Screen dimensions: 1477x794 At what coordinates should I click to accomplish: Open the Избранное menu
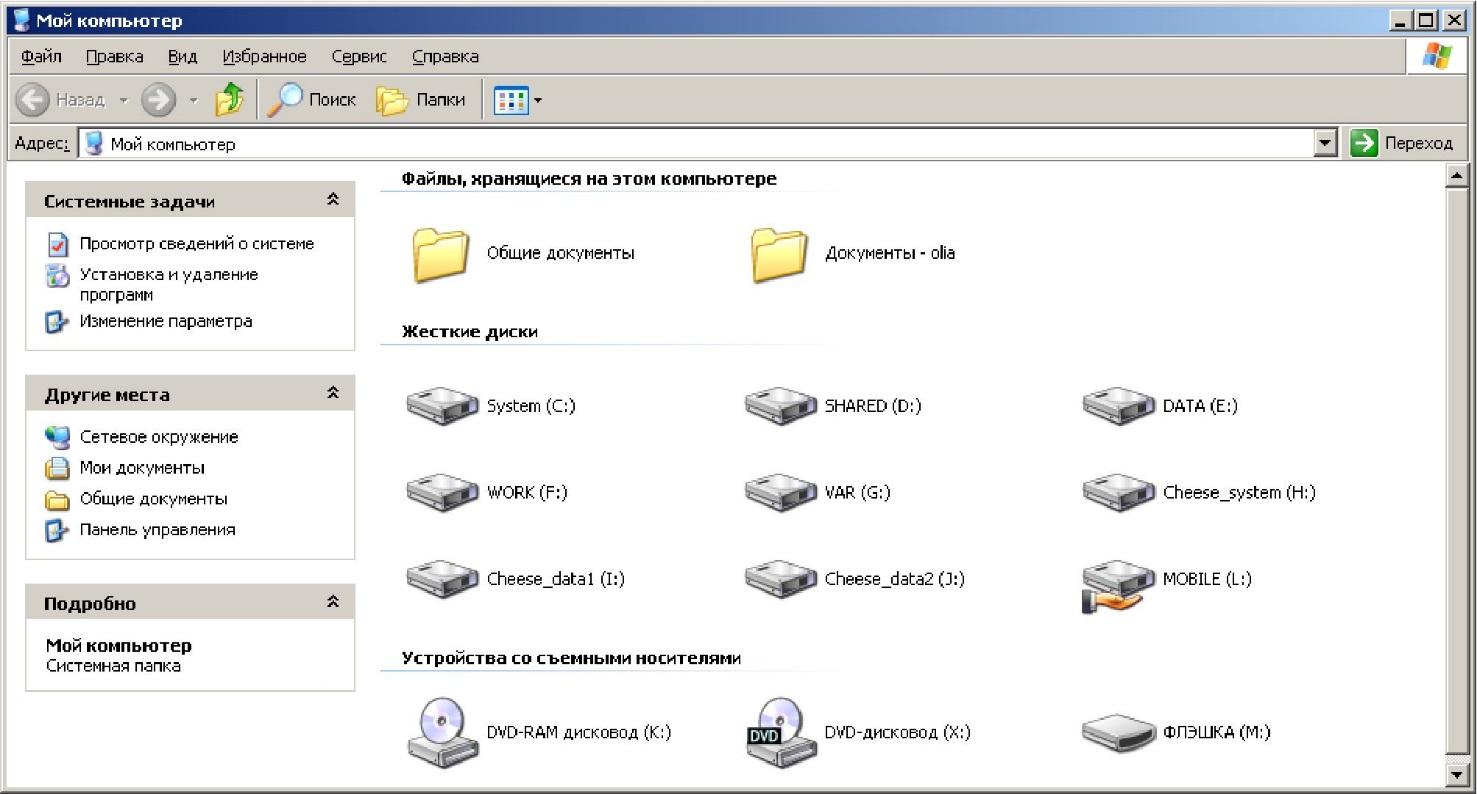pos(264,56)
